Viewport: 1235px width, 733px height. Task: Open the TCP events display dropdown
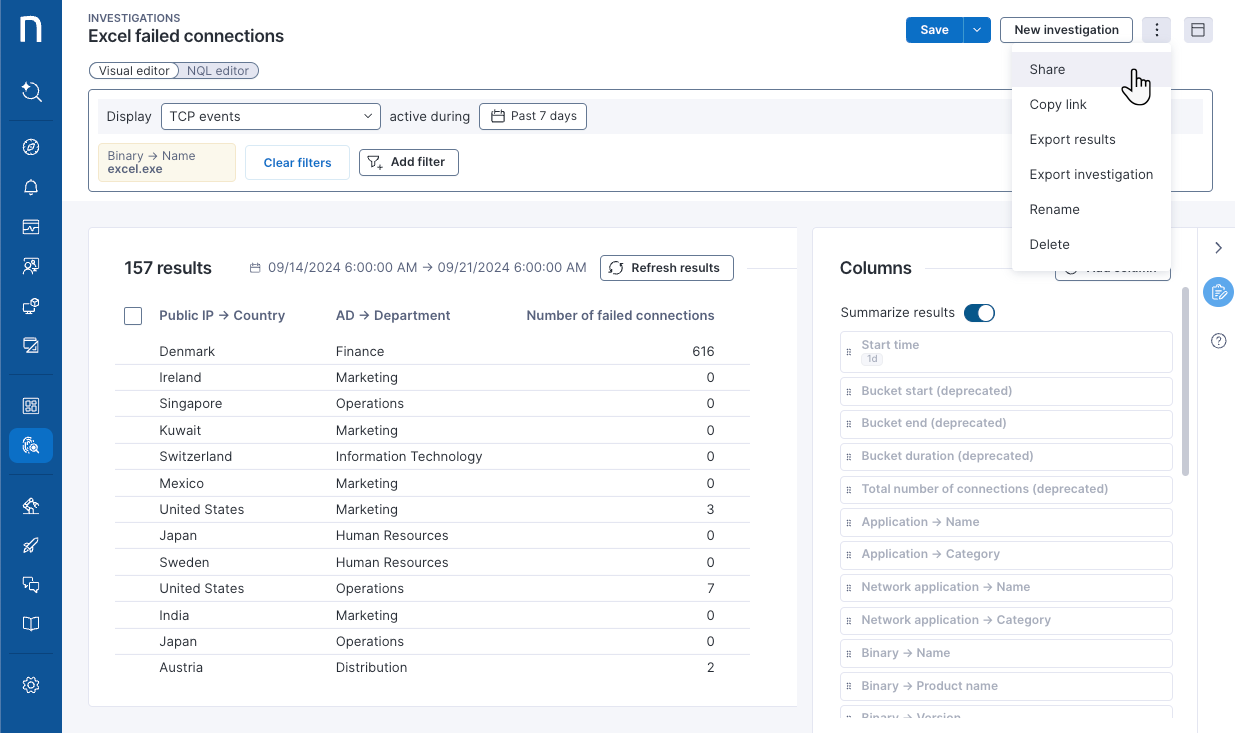coord(270,116)
